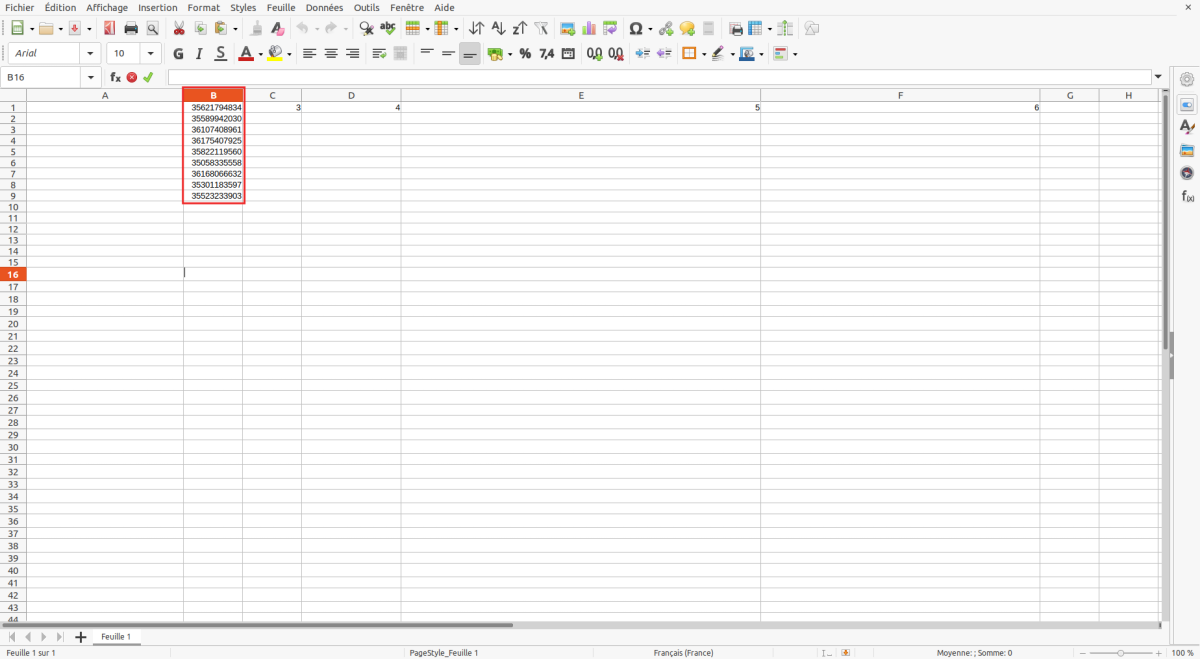This screenshot has width=1200, height=659.
Task: Expand currency format dropdown arrow
Action: point(509,54)
